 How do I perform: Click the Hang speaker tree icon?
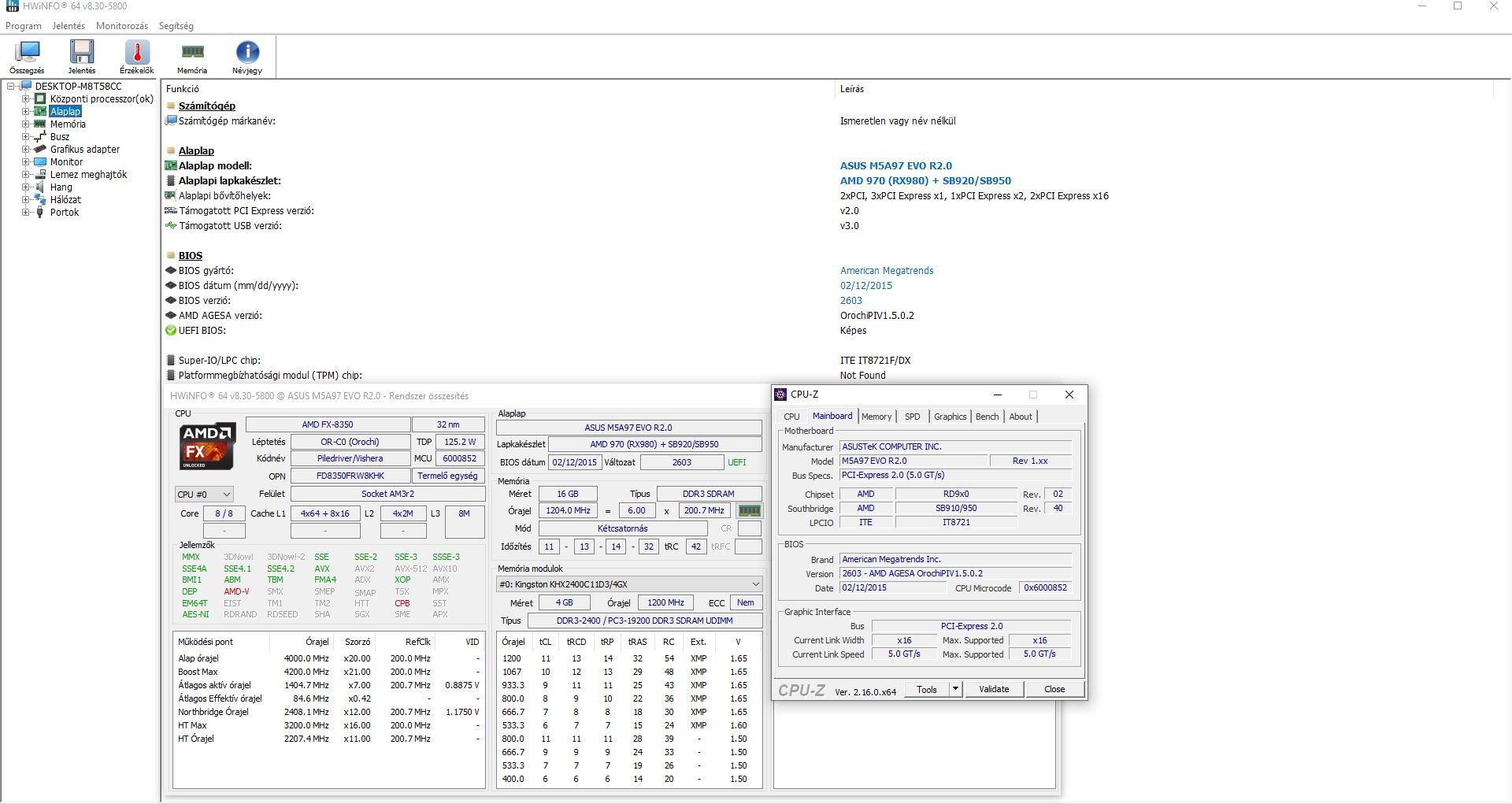(x=40, y=187)
